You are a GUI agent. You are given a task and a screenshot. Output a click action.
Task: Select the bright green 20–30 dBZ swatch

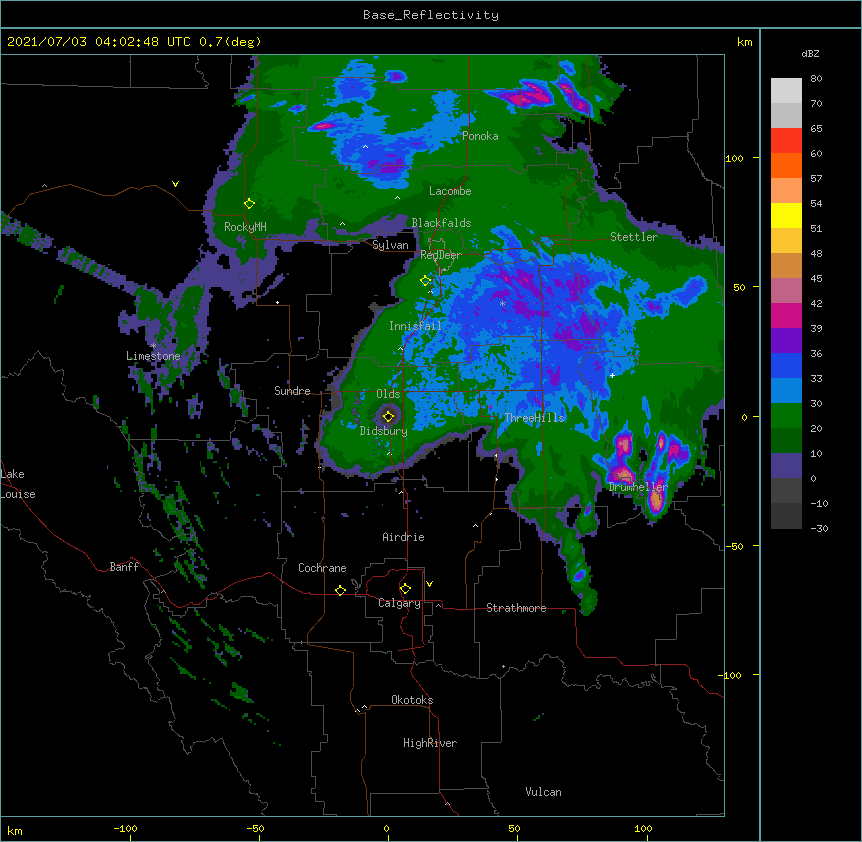(x=786, y=416)
